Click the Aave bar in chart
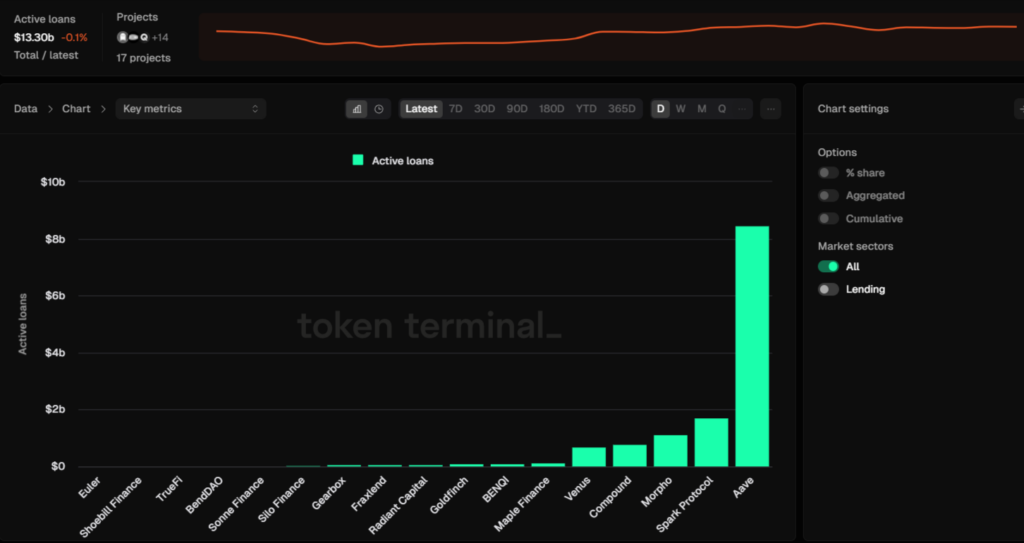 click(x=752, y=346)
